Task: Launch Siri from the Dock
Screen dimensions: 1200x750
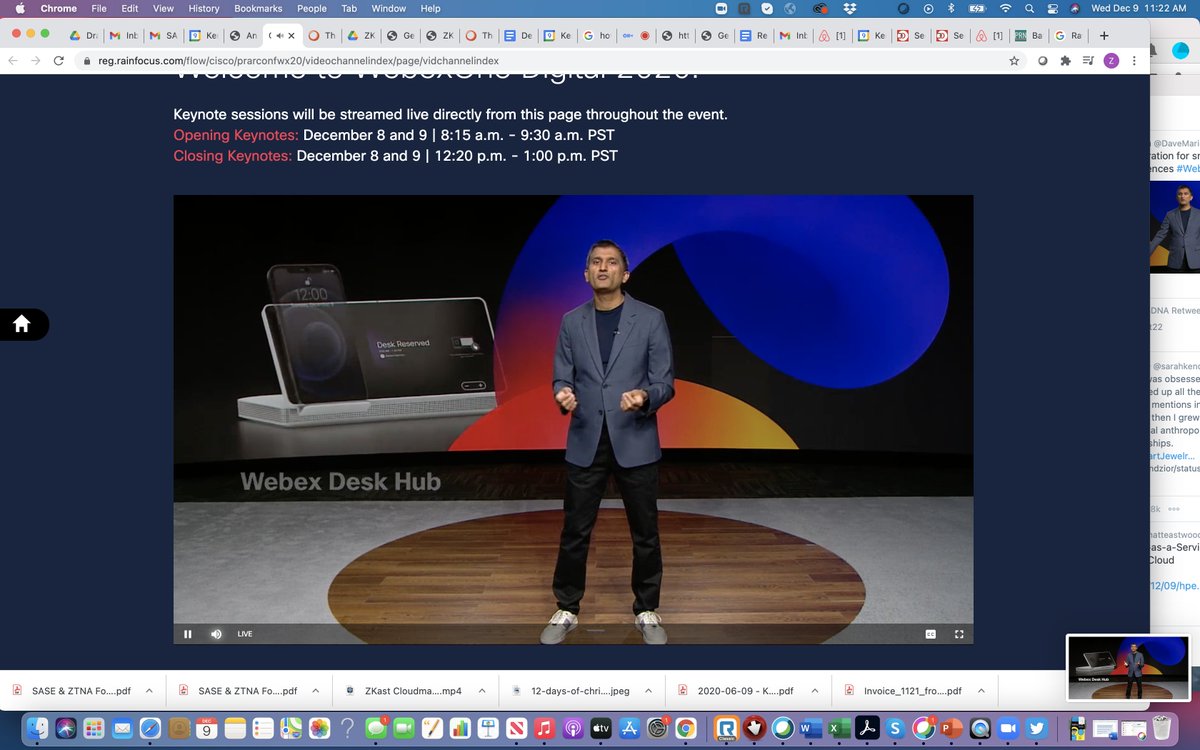Action: (66, 729)
